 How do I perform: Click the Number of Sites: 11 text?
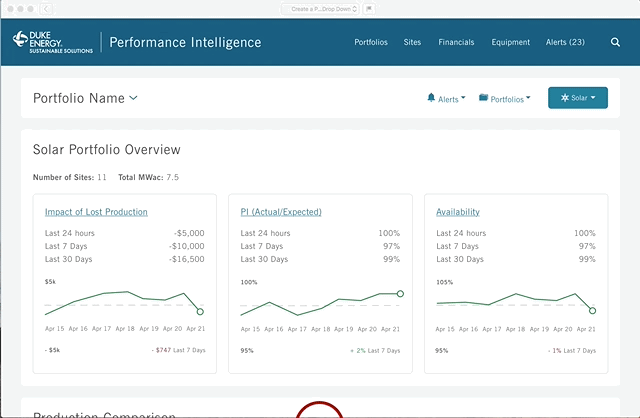point(69,177)
